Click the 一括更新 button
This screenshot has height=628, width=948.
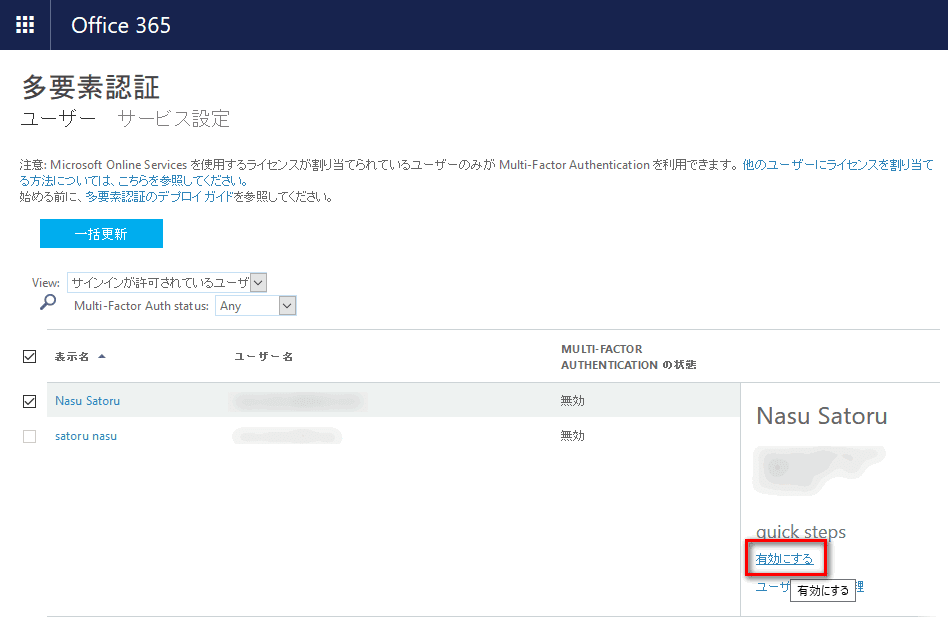[101, 233]
